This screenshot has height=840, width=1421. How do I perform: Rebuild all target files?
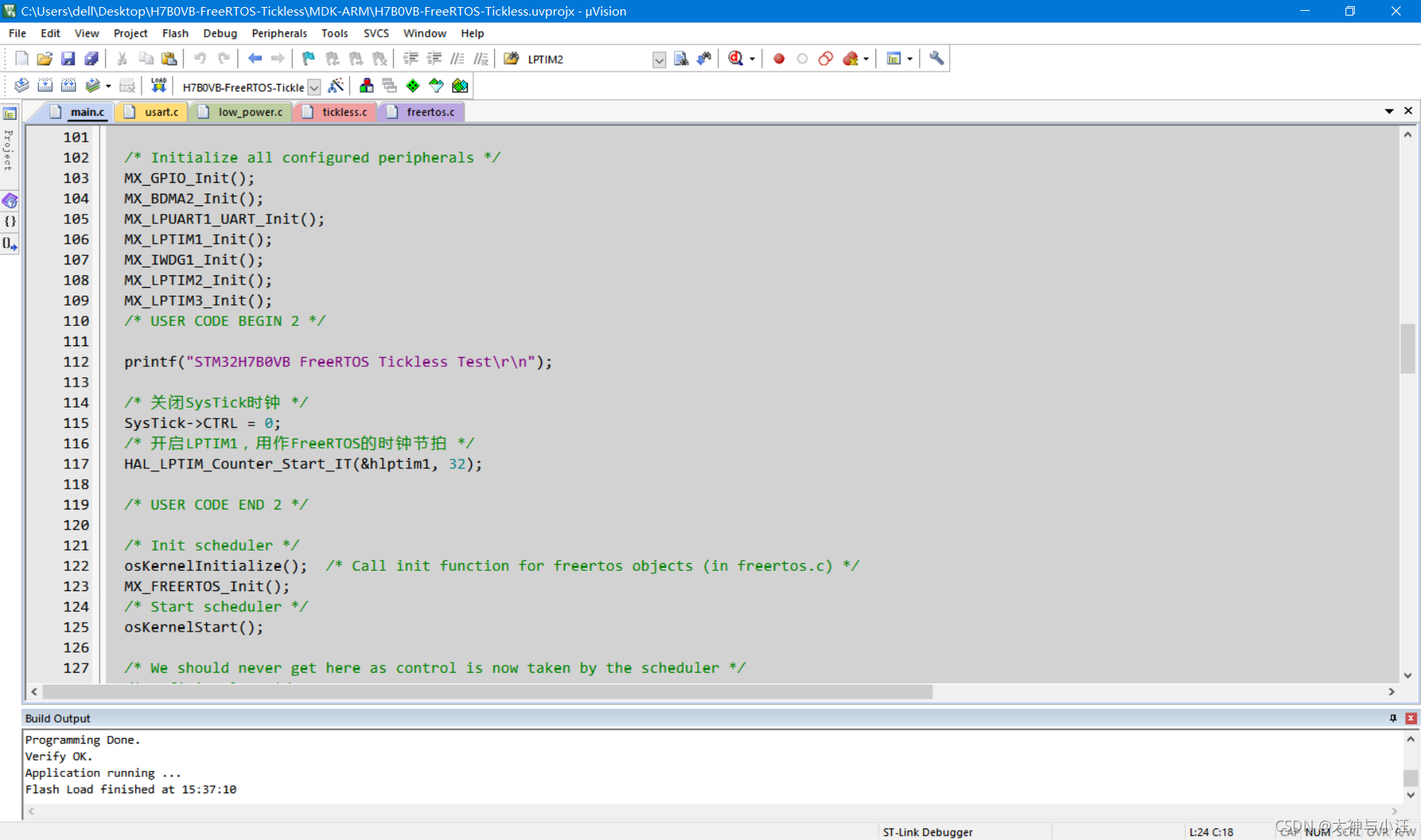pos(68,86)
